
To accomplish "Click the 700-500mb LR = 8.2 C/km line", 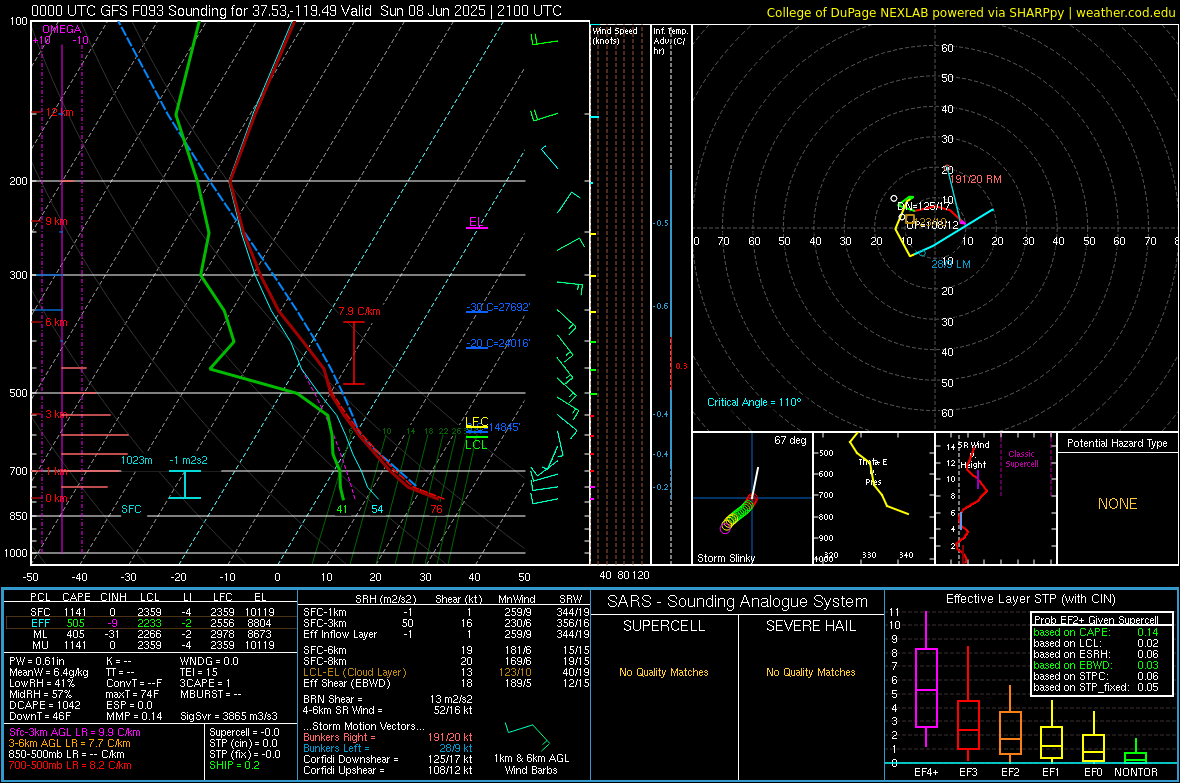I will (x=70, y=765).
